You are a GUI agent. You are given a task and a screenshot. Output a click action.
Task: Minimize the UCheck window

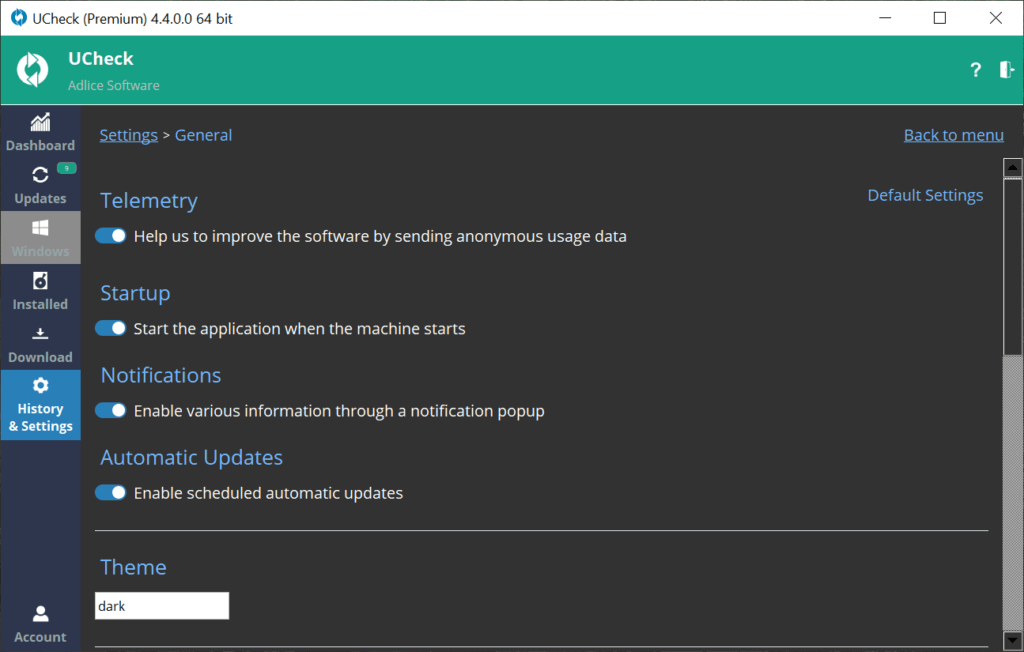[885, 18]
